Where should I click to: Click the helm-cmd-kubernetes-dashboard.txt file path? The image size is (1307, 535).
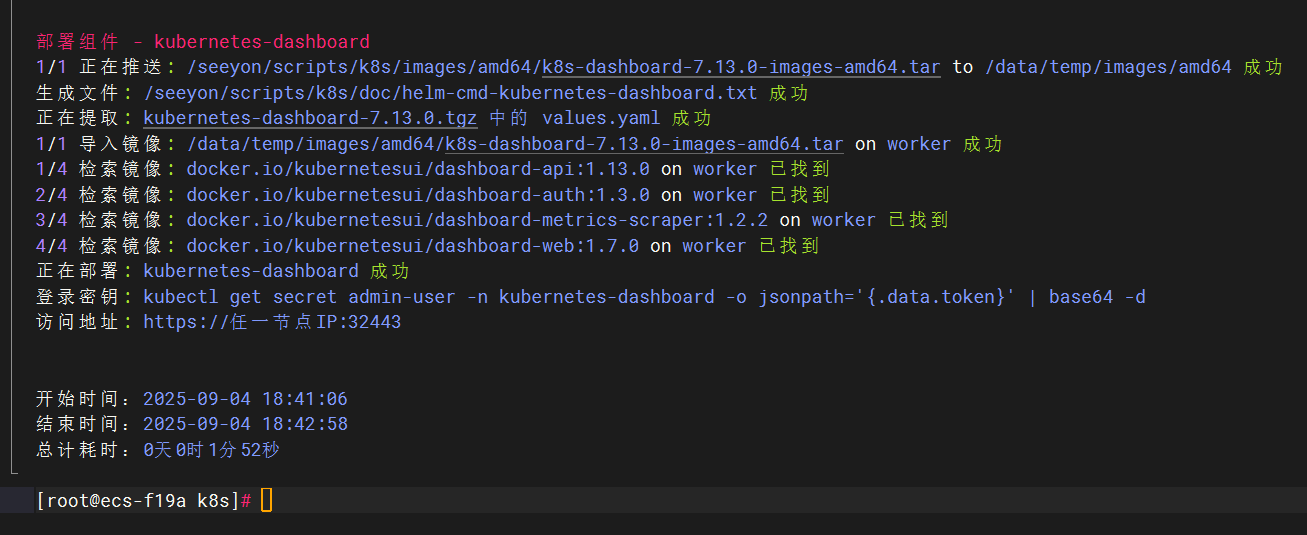[x=450, y=93]
